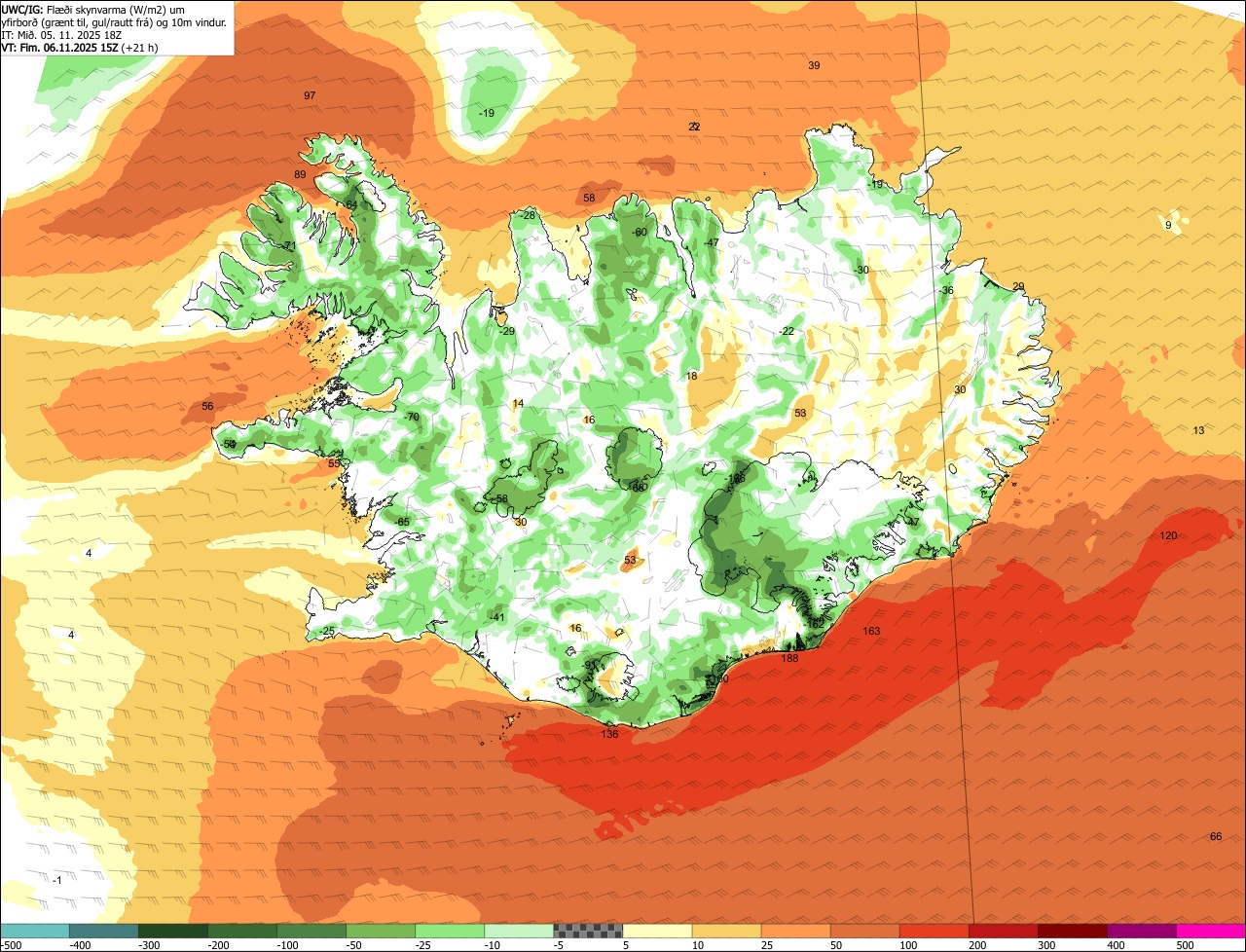Click the map value -29
The height and width of the screenshot is (952, 1246).
click(506, 331)
